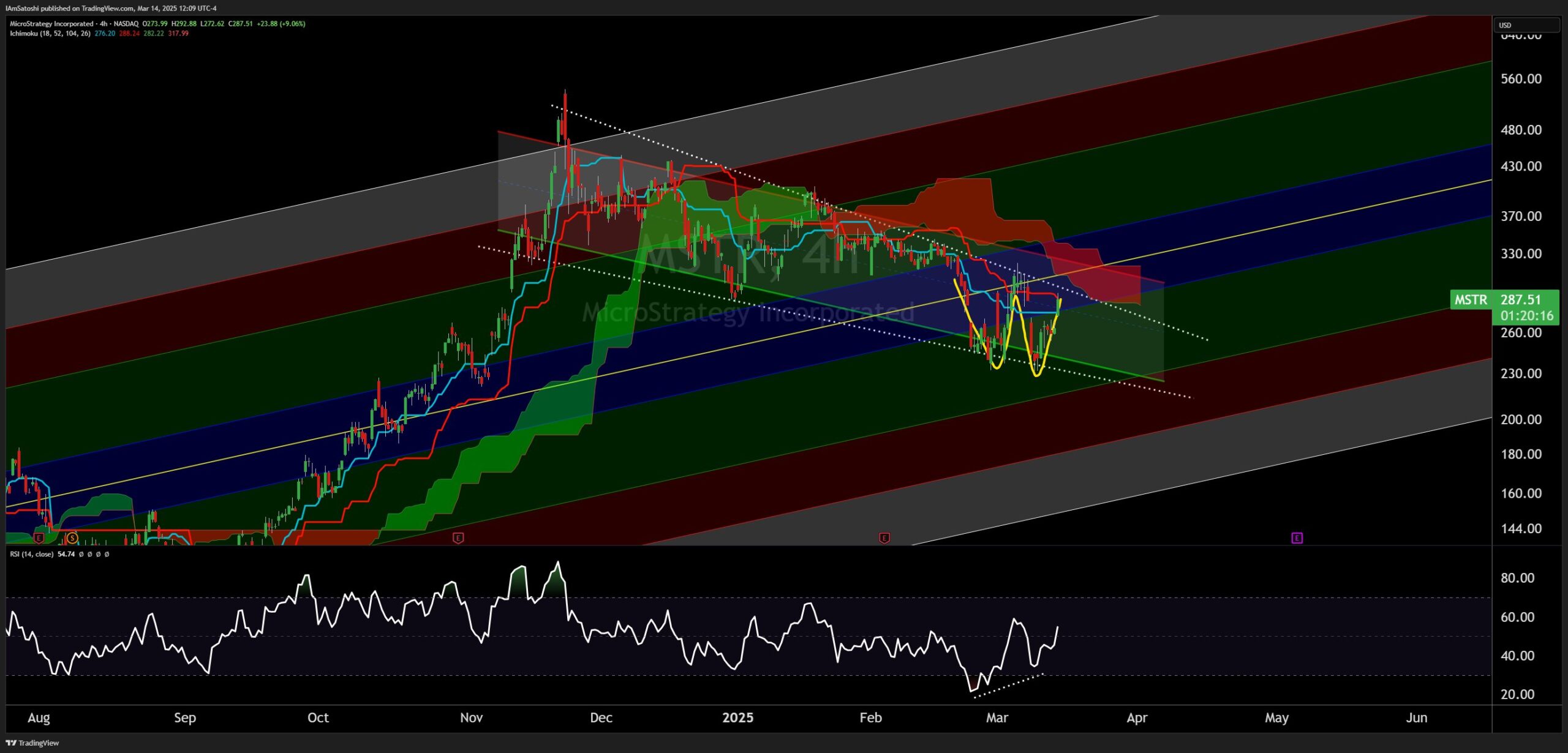
Task: Open the earnings E marker near February
Action: [884, 538]
